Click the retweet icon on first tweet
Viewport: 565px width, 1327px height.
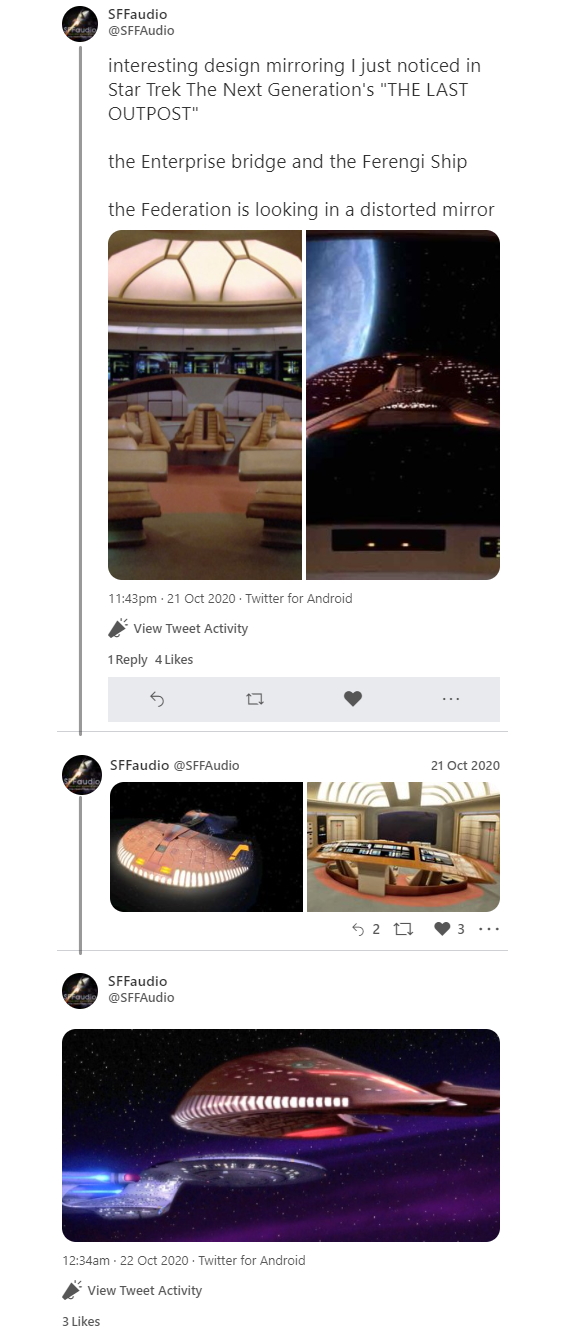tap(254, 699)
